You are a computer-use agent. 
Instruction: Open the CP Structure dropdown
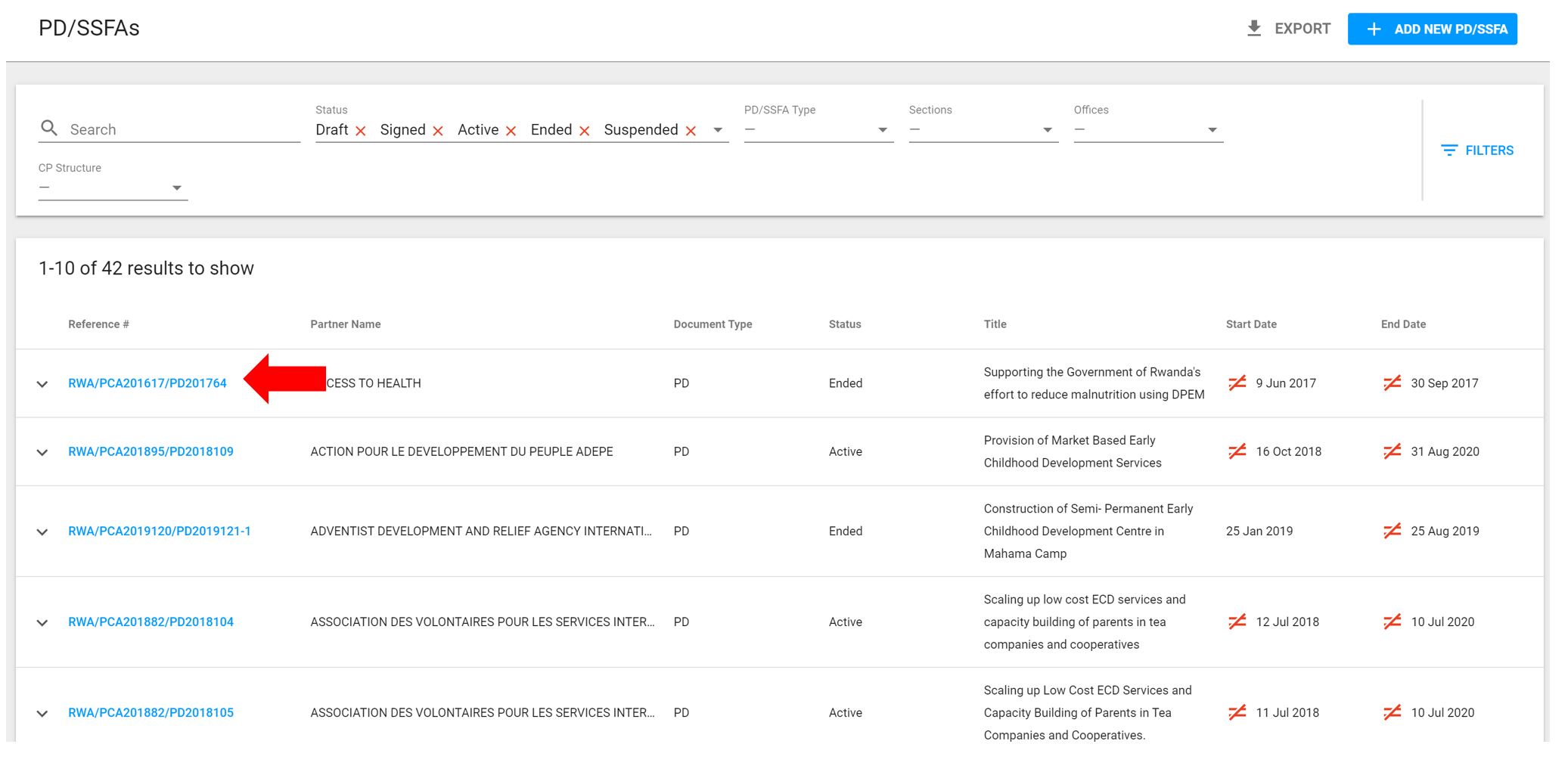click(x=178, y=187)
